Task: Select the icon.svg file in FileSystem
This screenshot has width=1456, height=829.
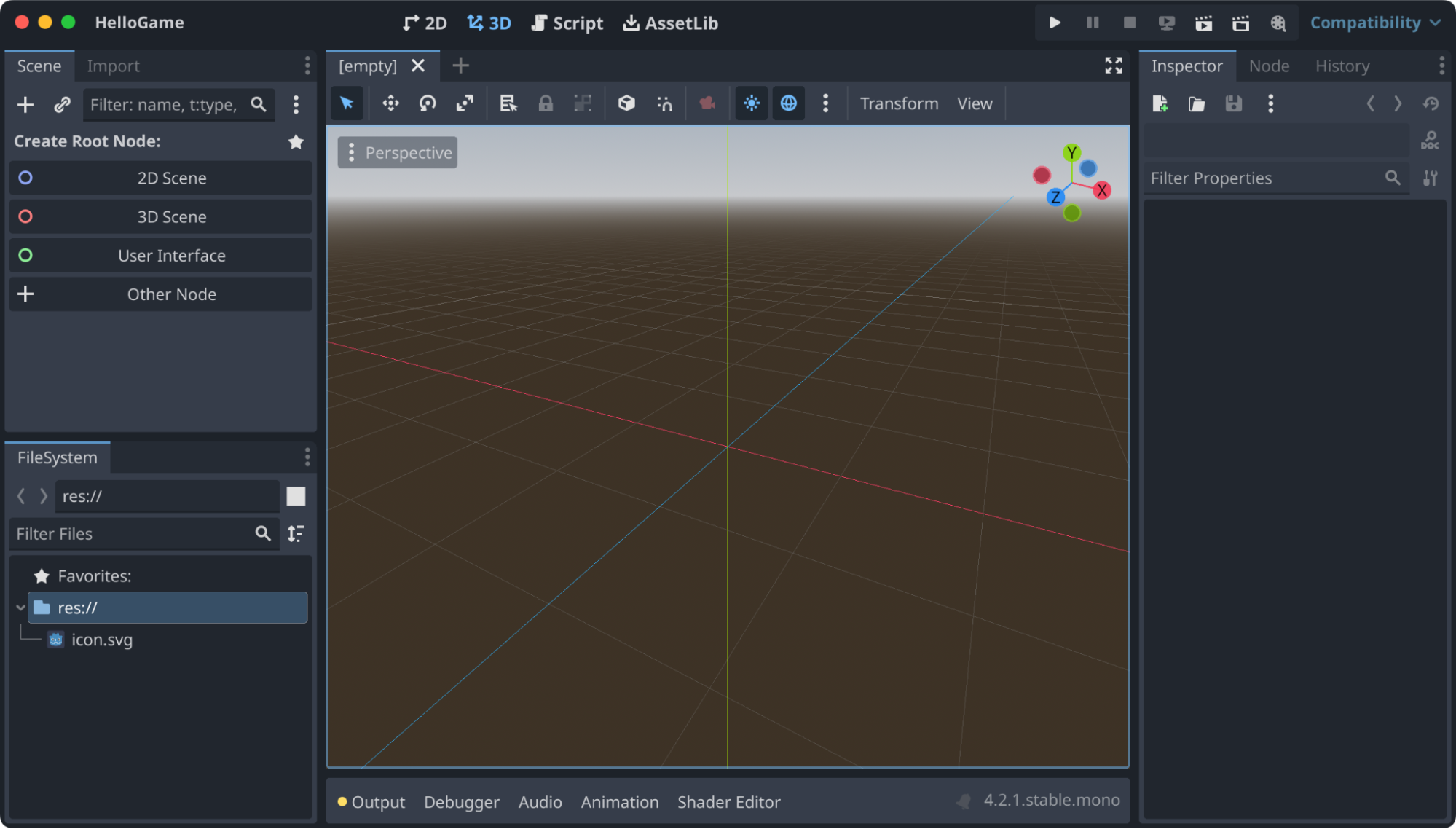Action: pyautogui.click(x=102, y=639)
